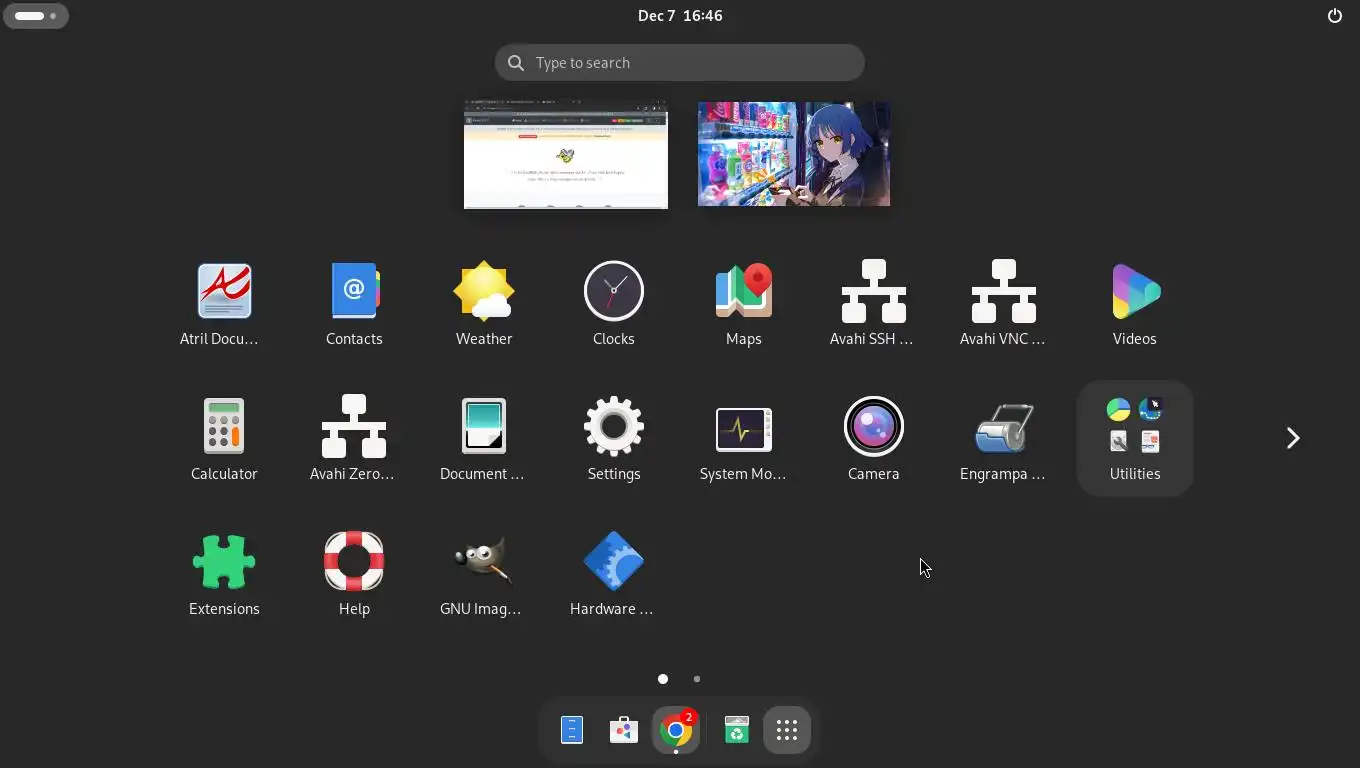Image resolution: width=1360 pixels, height=768 pixels.
Task: Switch to the browser workspace thumbnail
Action: (566, 154)
